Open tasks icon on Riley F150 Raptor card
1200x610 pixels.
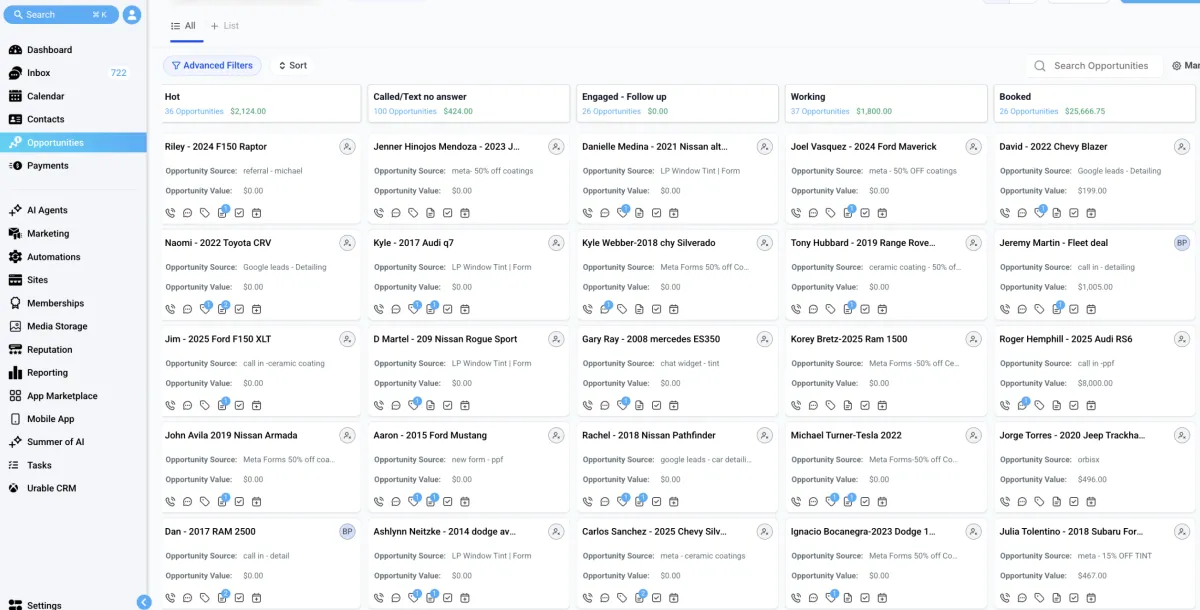(x=239, y=213)
